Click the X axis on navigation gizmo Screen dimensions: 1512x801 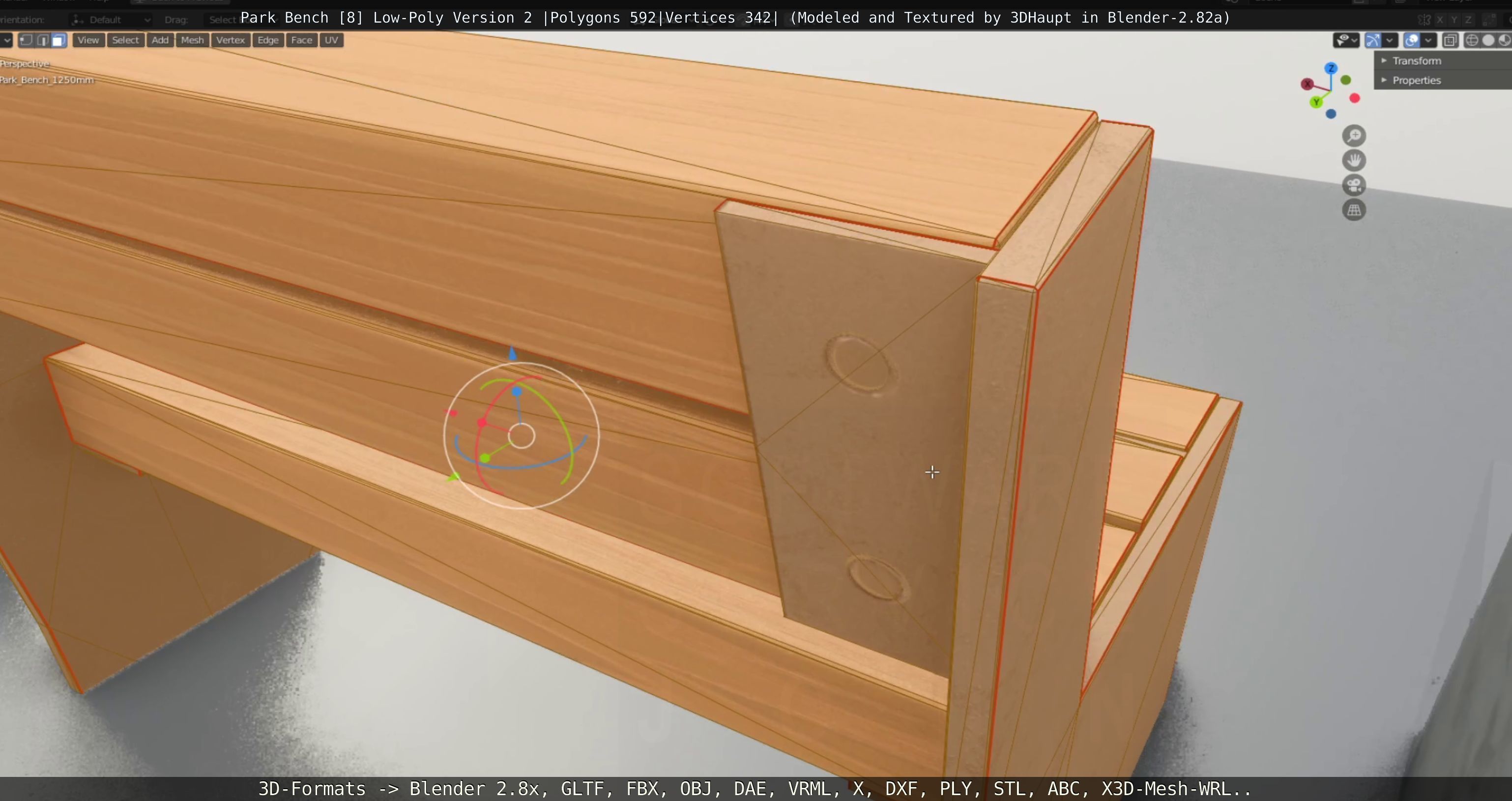pos(1307,85)
